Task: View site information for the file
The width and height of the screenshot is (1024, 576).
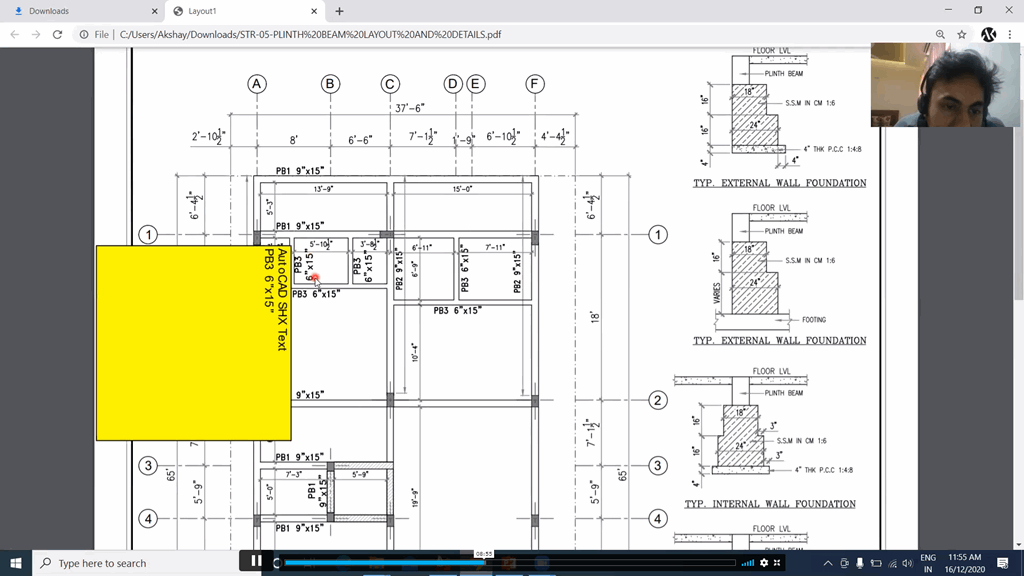Action: click(84, 35)
